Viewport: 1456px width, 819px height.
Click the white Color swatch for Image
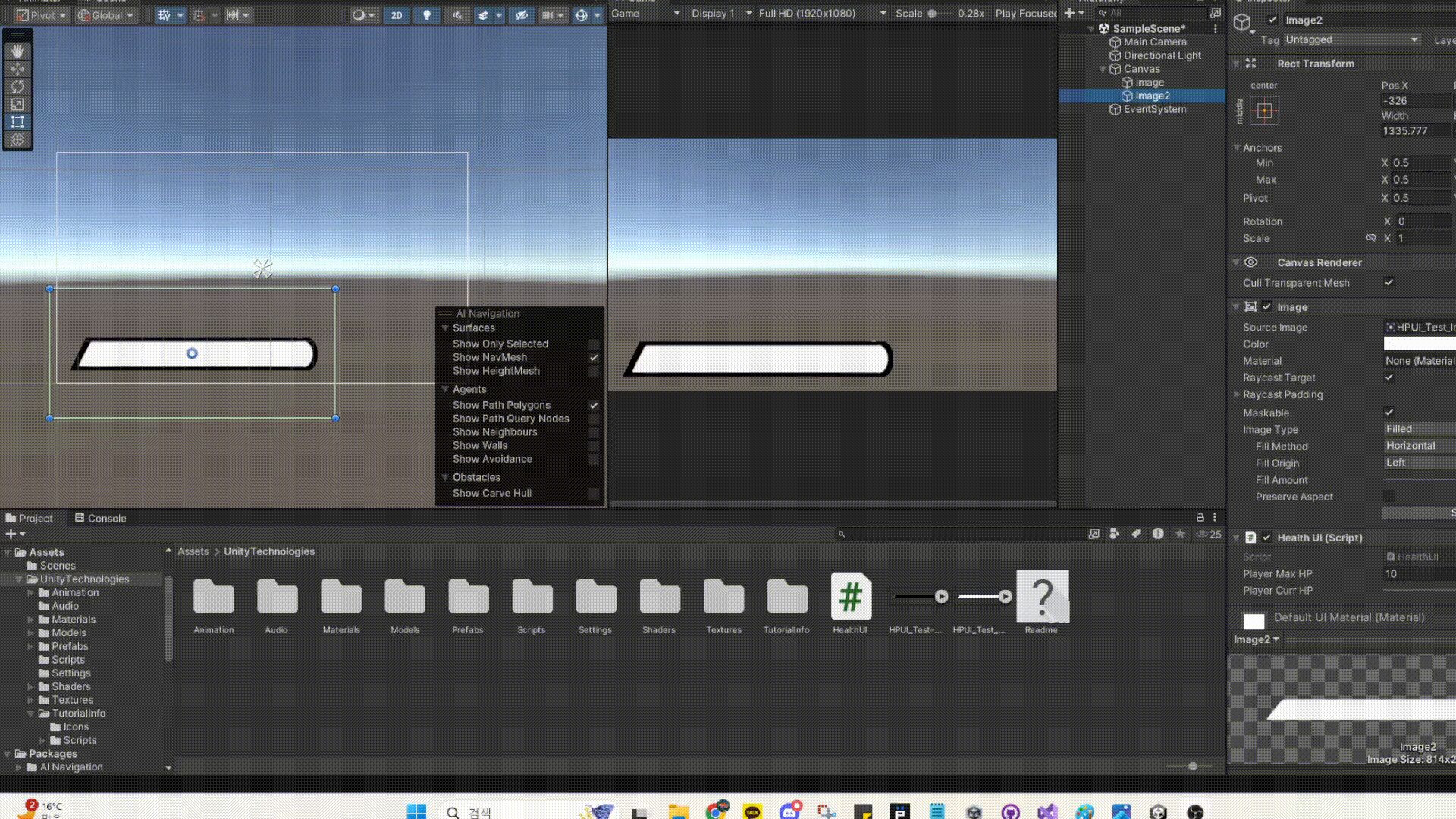coord(1418,344)
